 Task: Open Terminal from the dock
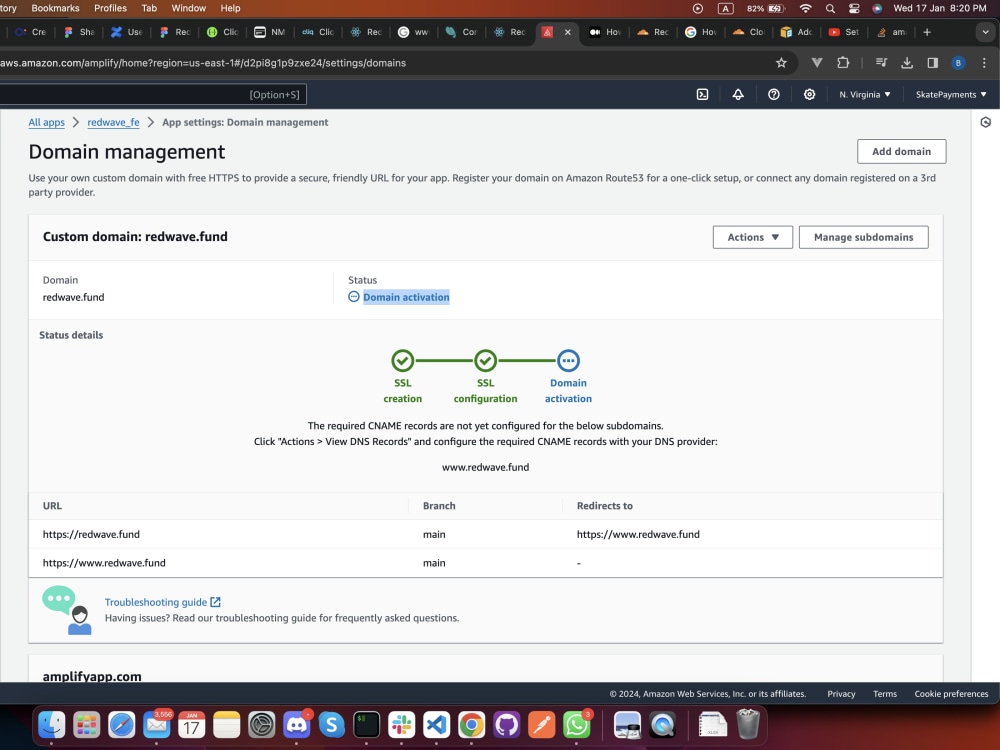[x=367, y=725]
